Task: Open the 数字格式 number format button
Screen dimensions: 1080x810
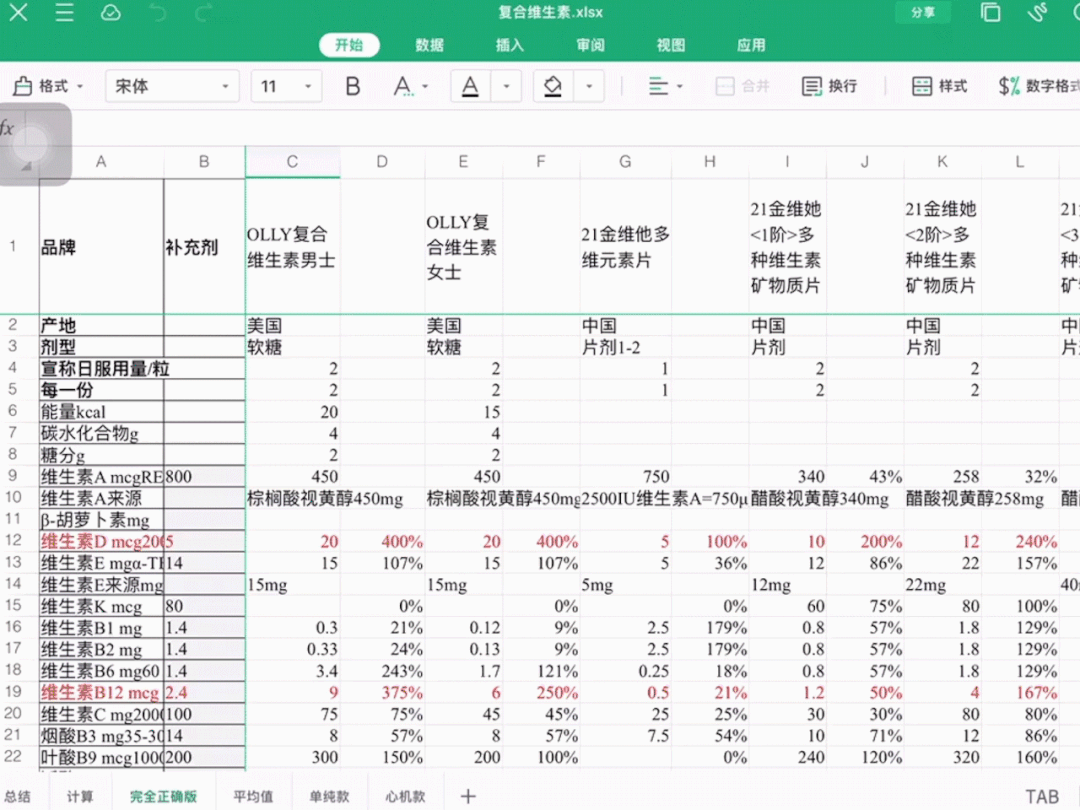Action: pyautogui.click(x=1039, y=86)
